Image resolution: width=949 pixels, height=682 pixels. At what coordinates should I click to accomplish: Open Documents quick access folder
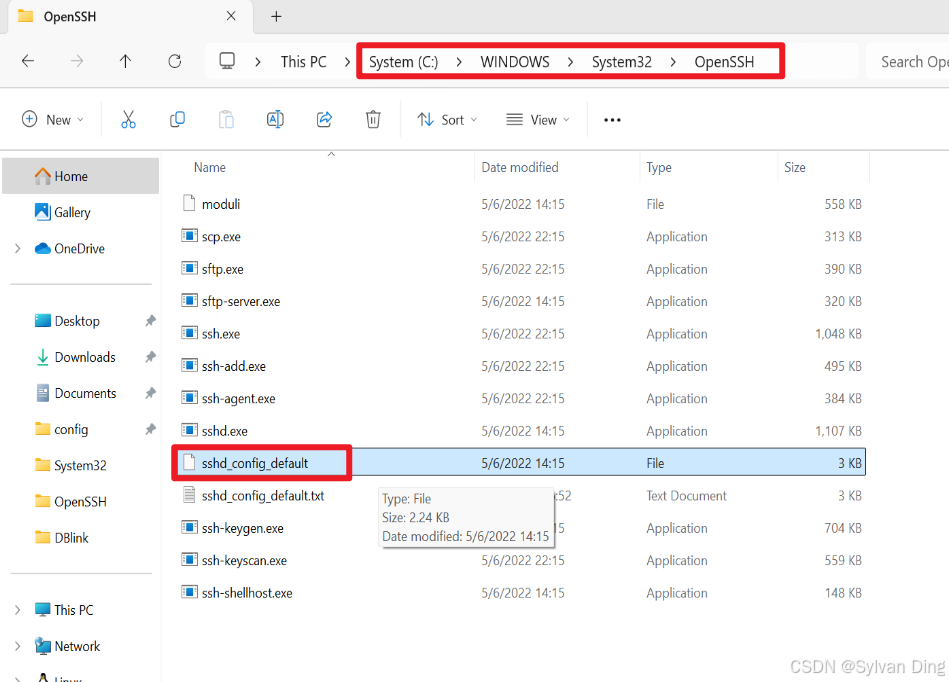coord(85,393)
